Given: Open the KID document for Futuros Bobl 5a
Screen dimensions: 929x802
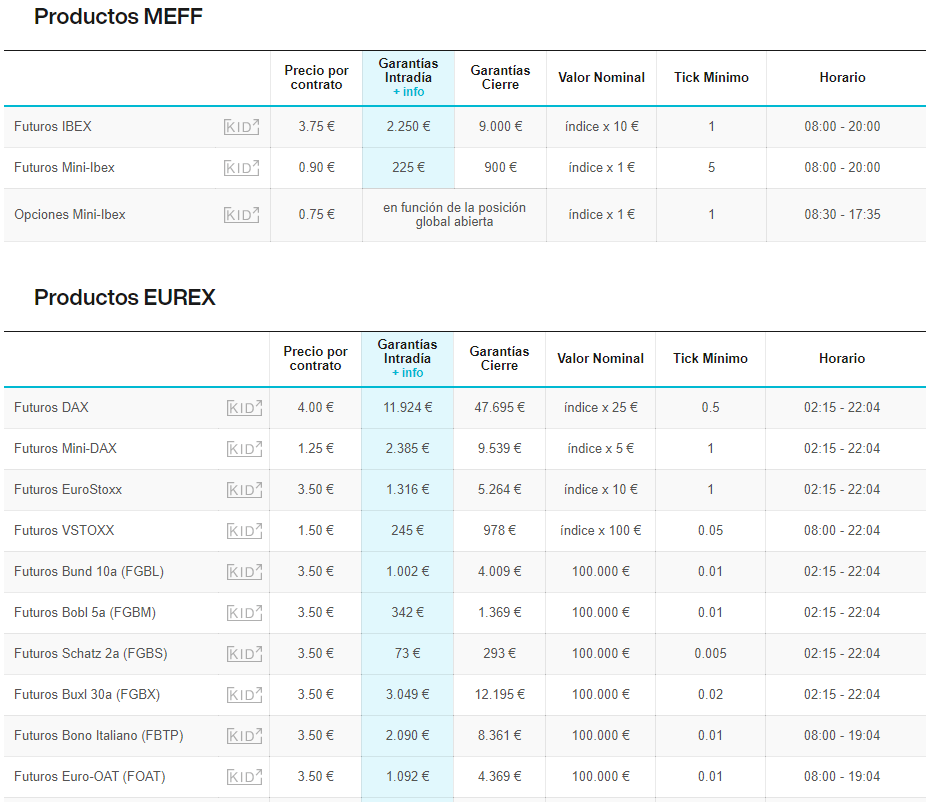Looking at the screenshot, I should [244, 613].
